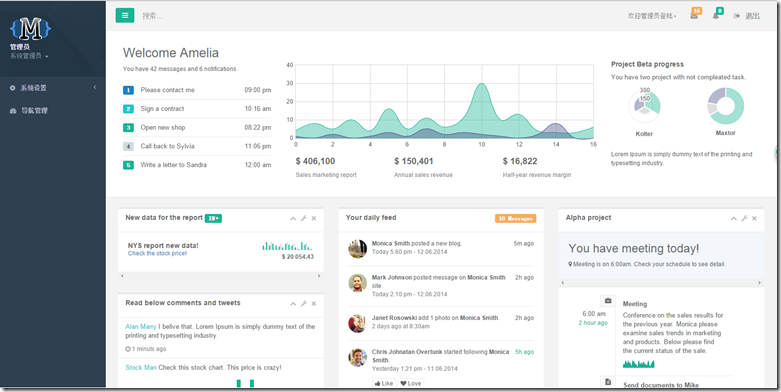
Task: Toggle the green hamburger menu button
Action: (x=125, y=15)
